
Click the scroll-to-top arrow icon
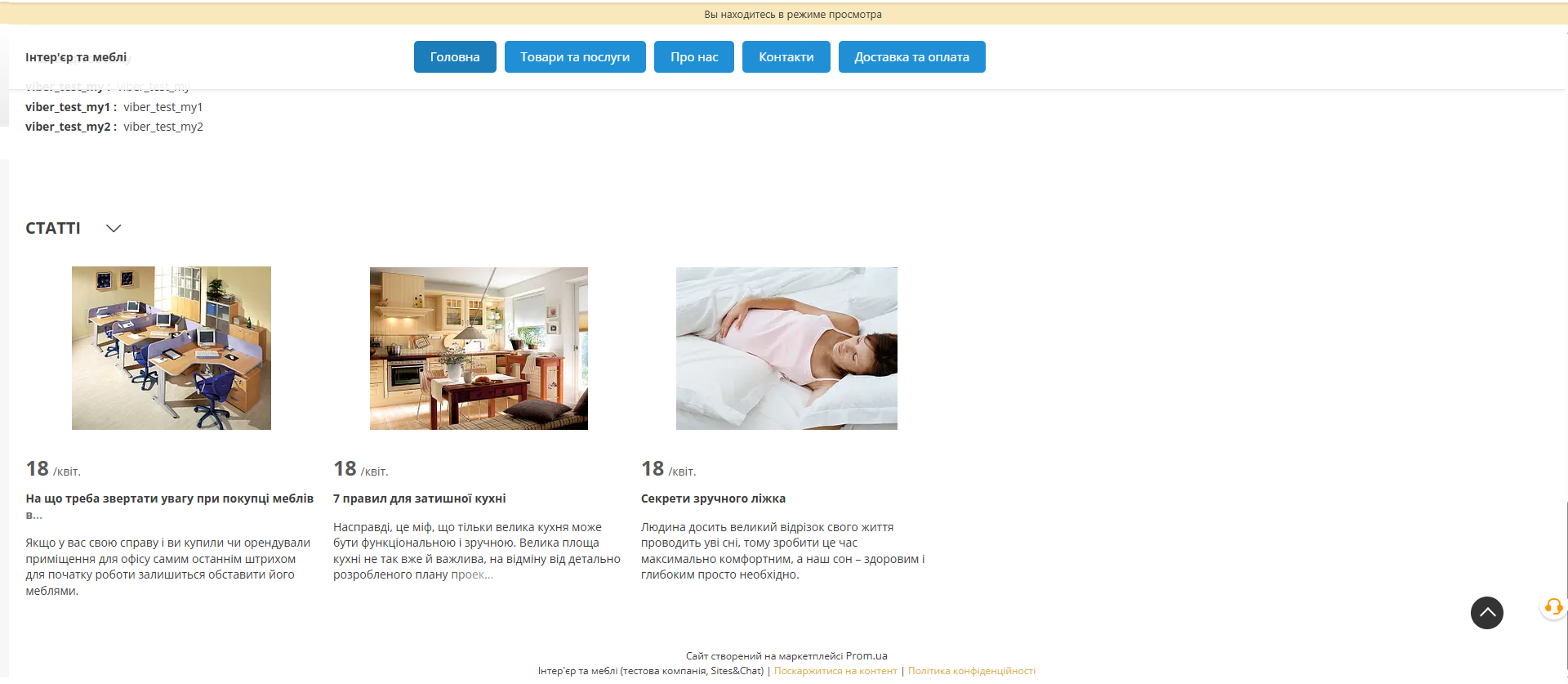[x=1486, y=612]
